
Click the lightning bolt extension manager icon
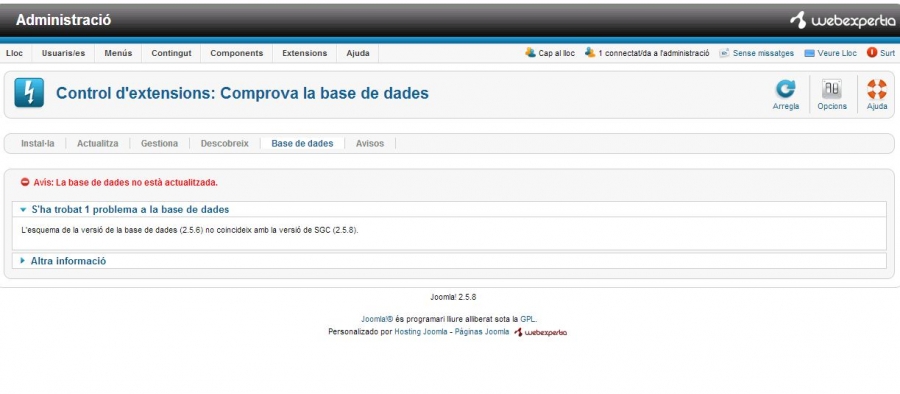coord(29,92)
